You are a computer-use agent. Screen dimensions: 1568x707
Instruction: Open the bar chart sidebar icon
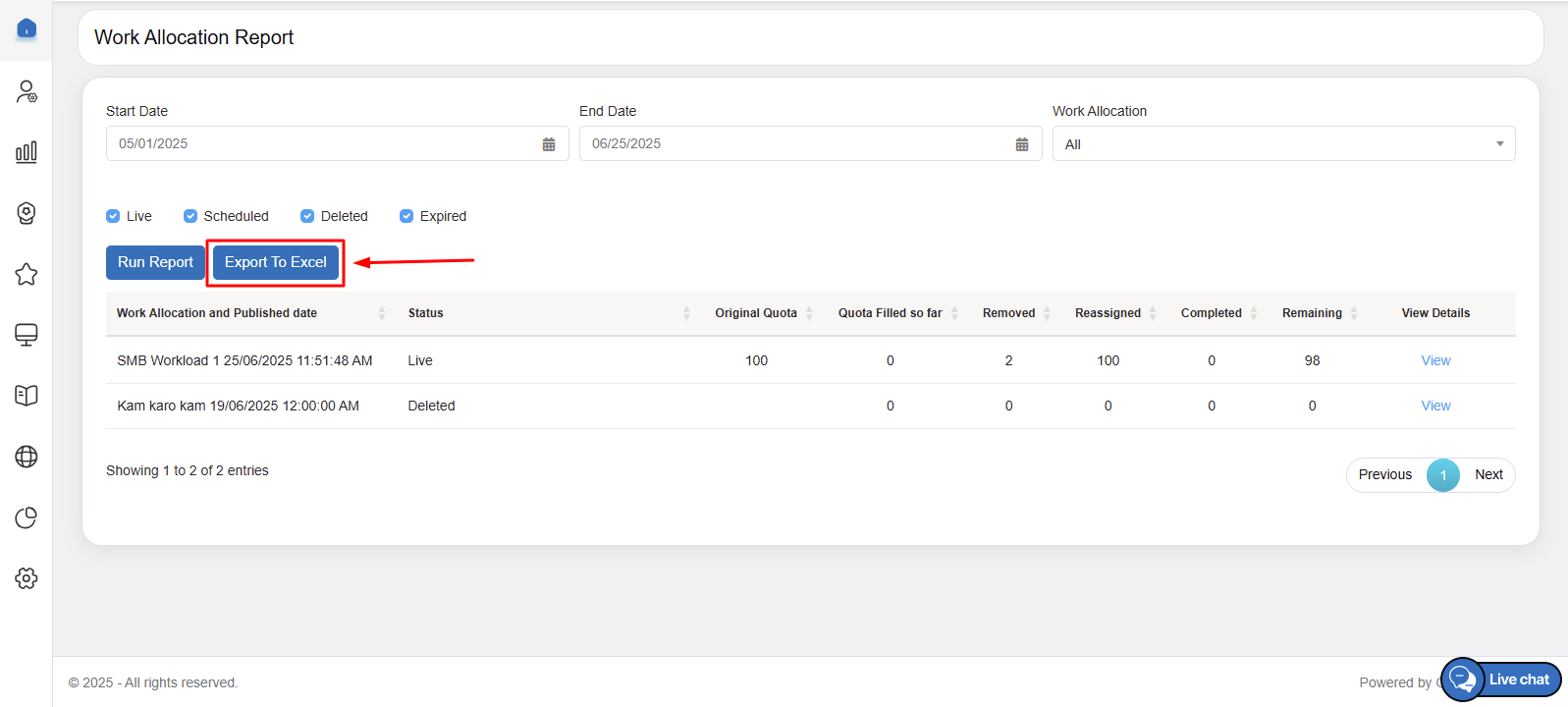pos(27,152)
